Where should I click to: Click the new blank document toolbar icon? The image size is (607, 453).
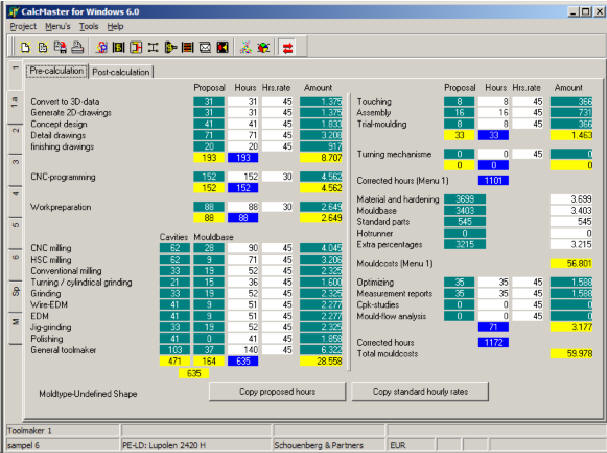(x=26, y=47)
